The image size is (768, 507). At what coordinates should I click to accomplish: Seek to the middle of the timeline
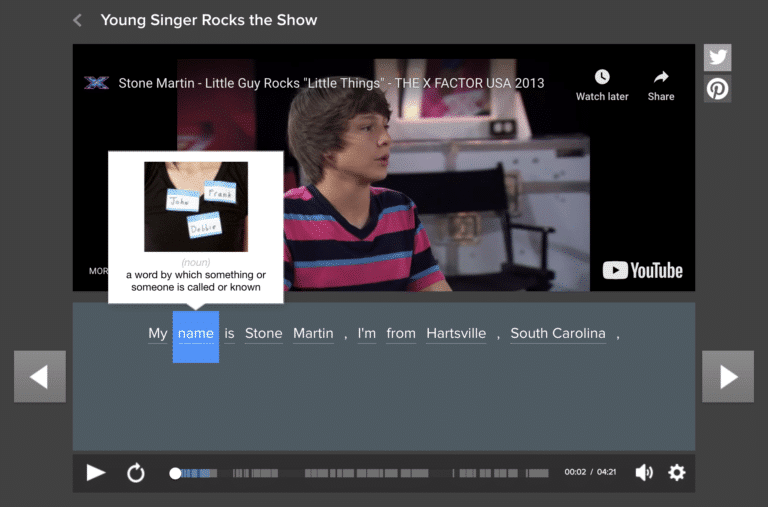click(362, 473)
